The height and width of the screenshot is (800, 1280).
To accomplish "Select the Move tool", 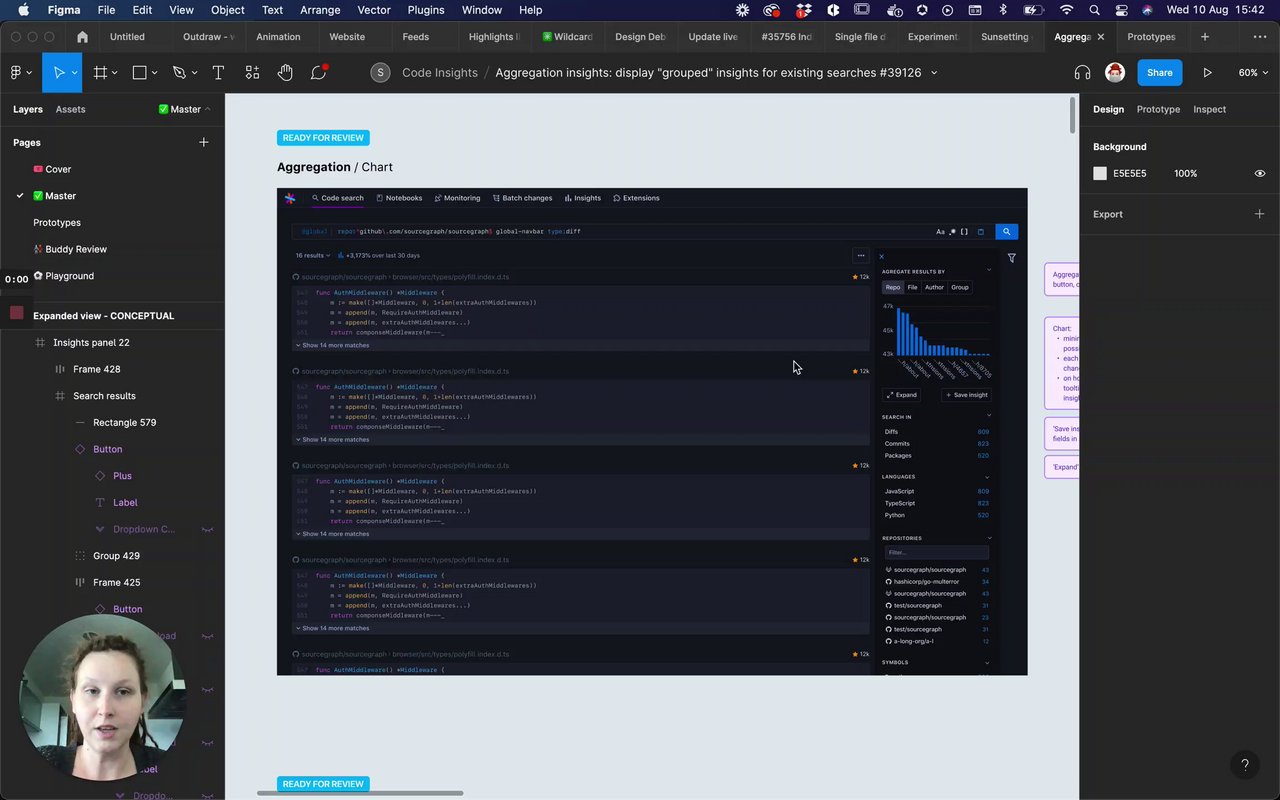I will [x=58, y=73].
